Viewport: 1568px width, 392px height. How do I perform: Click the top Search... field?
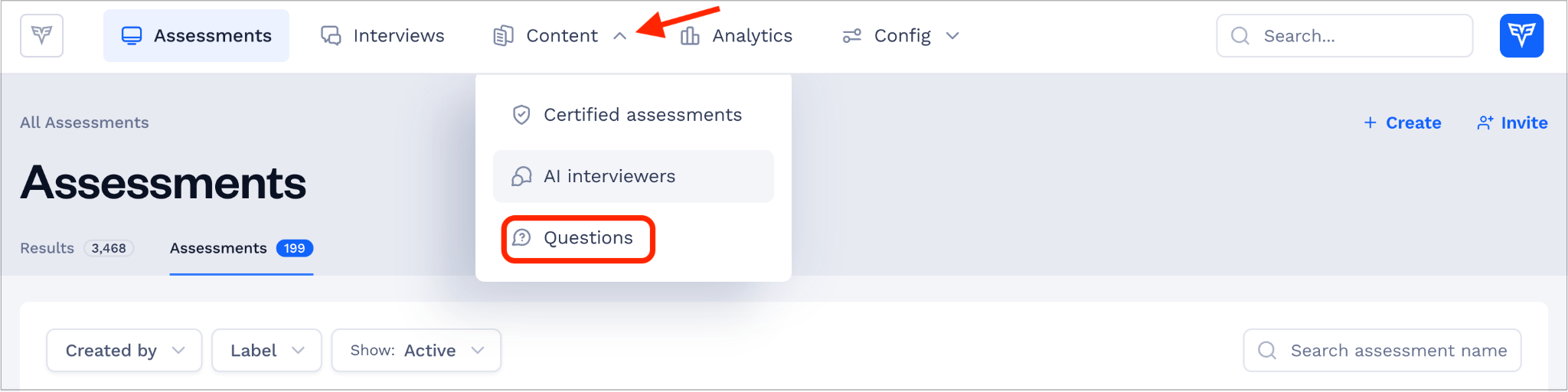point(1344,36)
